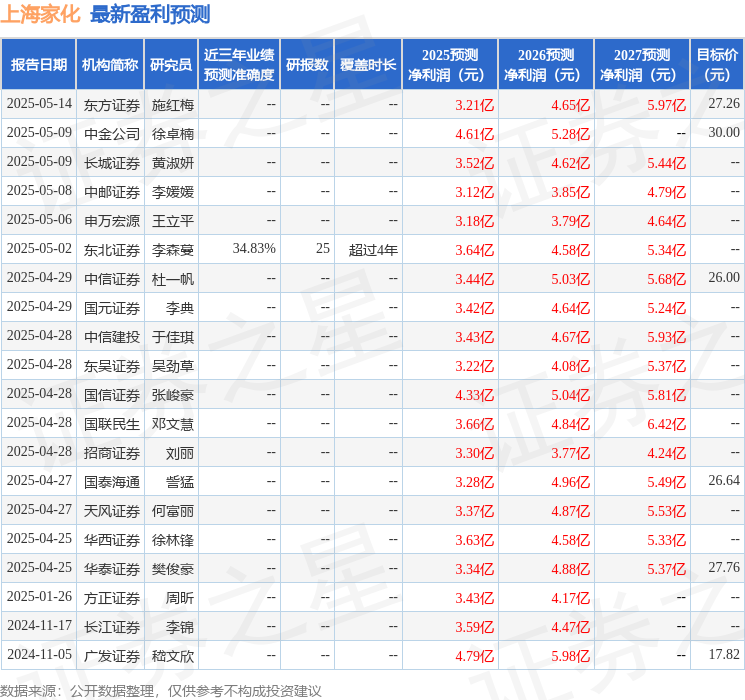Screen dimensions: 745x700
Task: Click 2025 forecast 4.33亿 for 国信证券
Action: point(475,395)
